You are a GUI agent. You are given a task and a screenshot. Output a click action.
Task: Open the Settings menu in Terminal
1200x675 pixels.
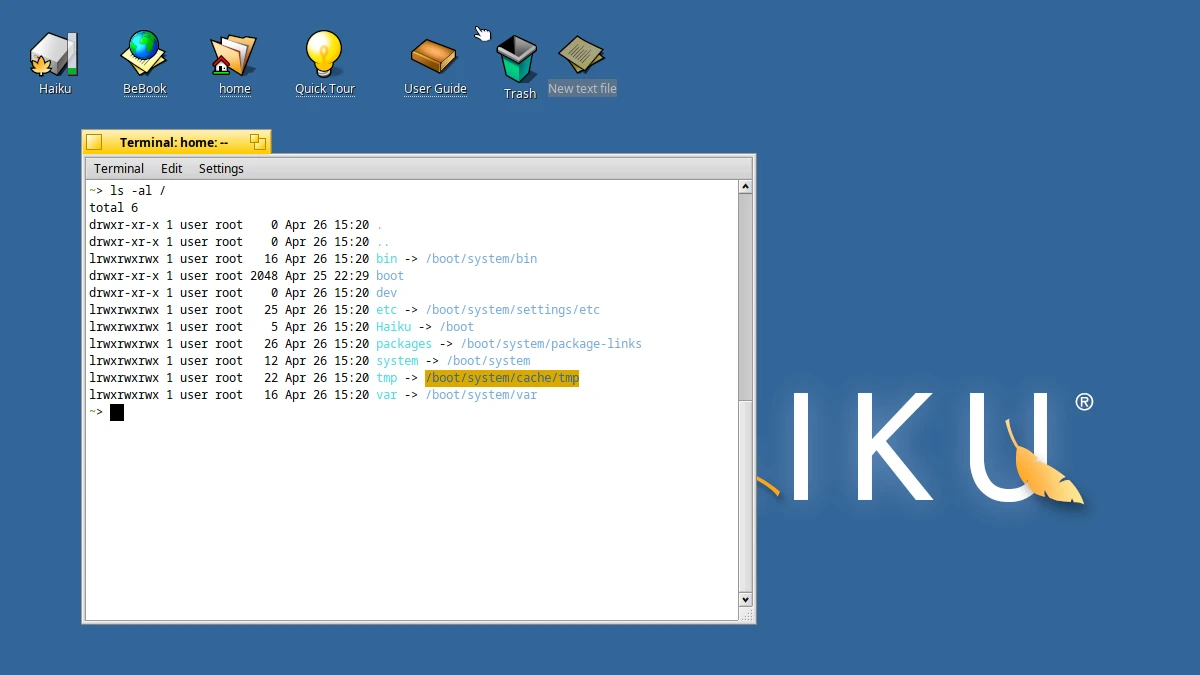point(221,168)
